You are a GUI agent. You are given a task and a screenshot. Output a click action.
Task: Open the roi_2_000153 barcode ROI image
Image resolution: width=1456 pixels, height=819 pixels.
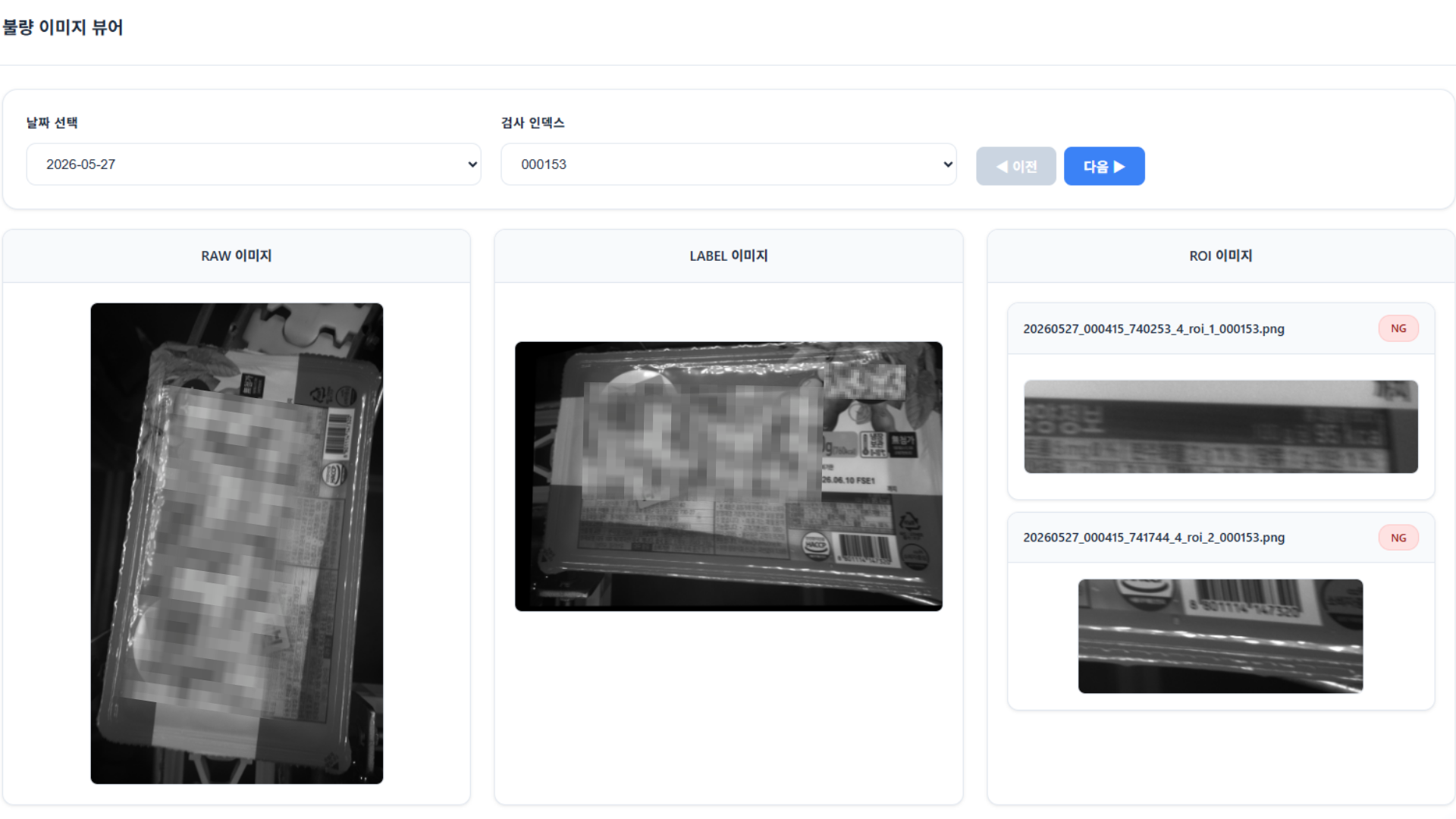[1221, 636]
